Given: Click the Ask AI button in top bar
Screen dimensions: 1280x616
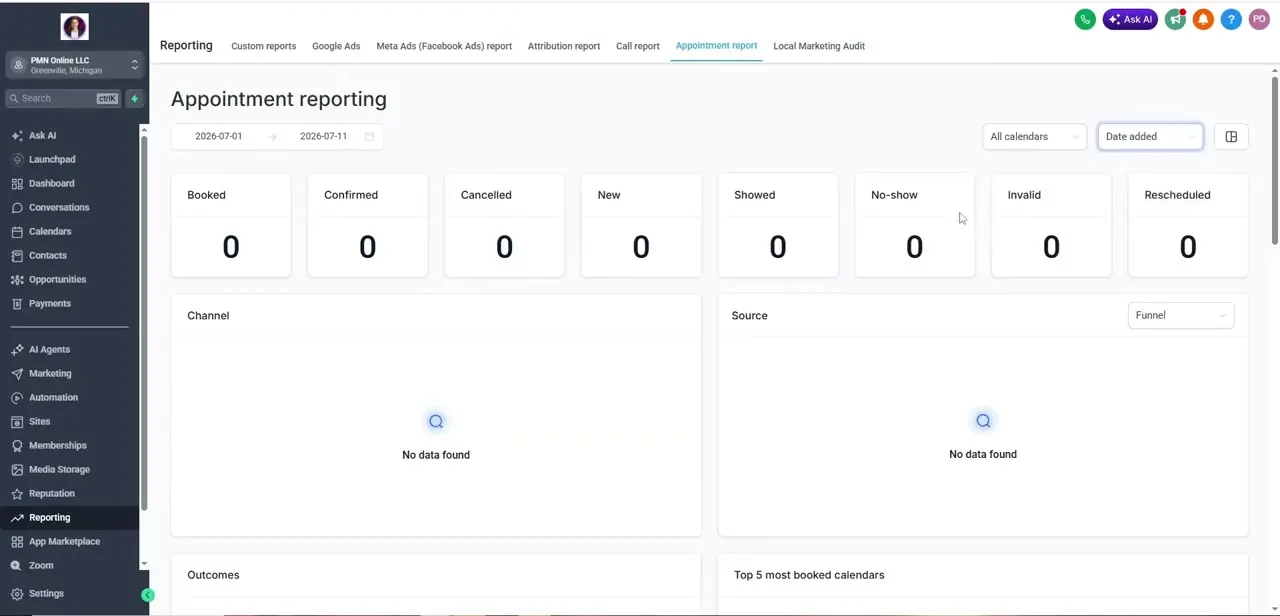Looking at the screenshot, I should 1130,19.
